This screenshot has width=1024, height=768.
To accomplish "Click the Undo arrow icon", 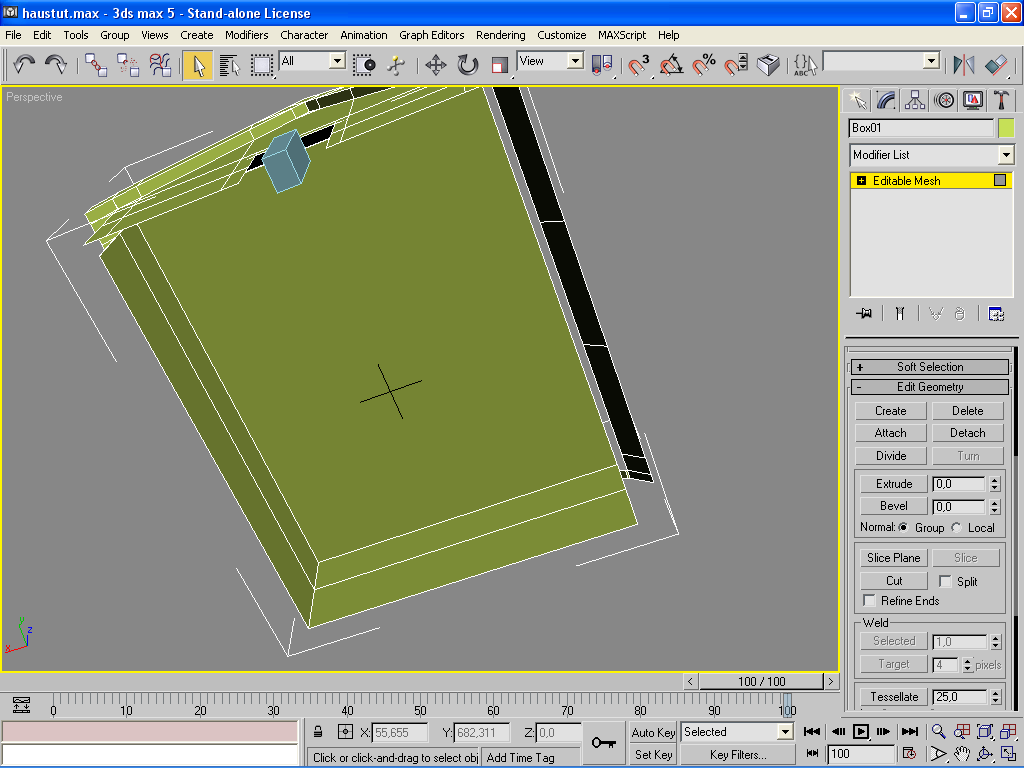I will (x=24, y=65).
